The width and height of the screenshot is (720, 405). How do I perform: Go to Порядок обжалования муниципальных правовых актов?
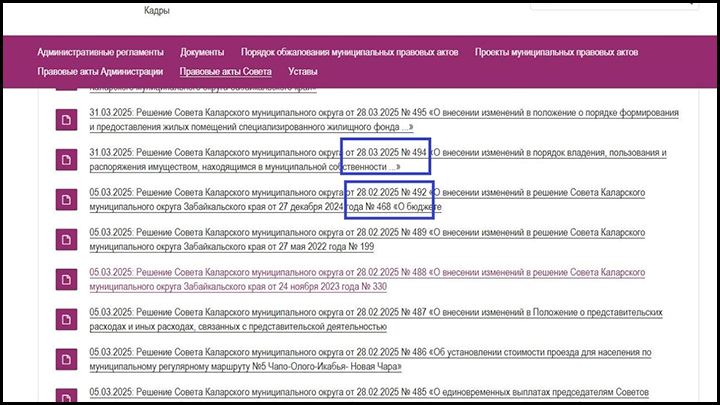(x=349, y=52)
